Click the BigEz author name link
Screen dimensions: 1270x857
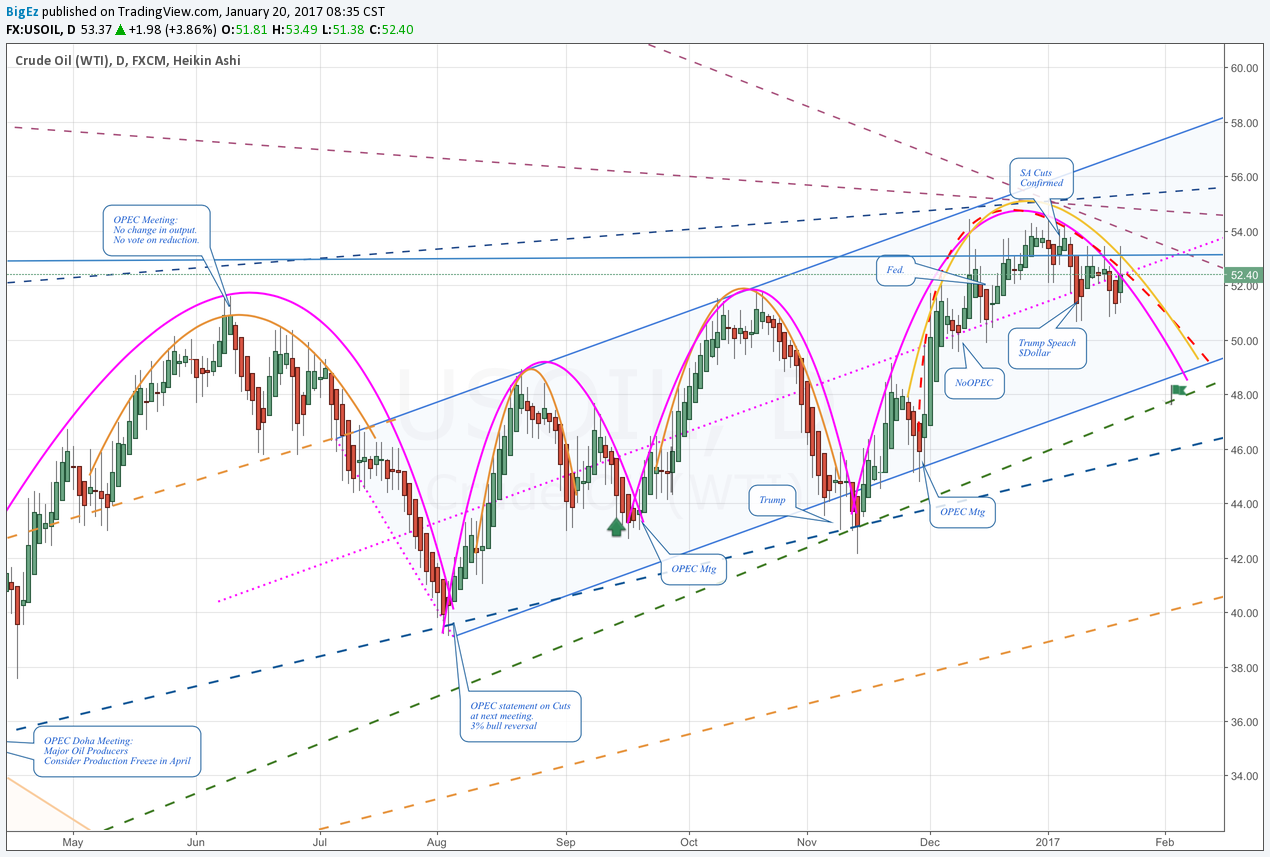pyautogui.click(x=21, y=11)
